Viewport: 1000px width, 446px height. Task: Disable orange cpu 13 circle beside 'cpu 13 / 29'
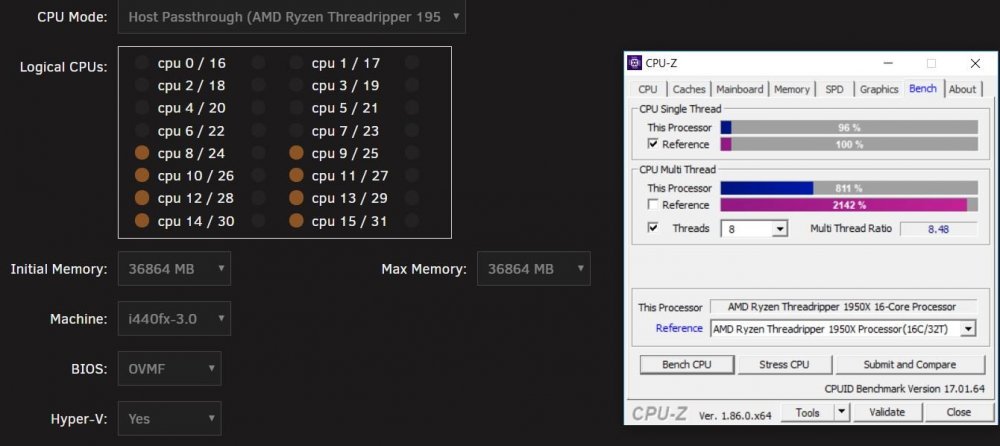[296, 198]
